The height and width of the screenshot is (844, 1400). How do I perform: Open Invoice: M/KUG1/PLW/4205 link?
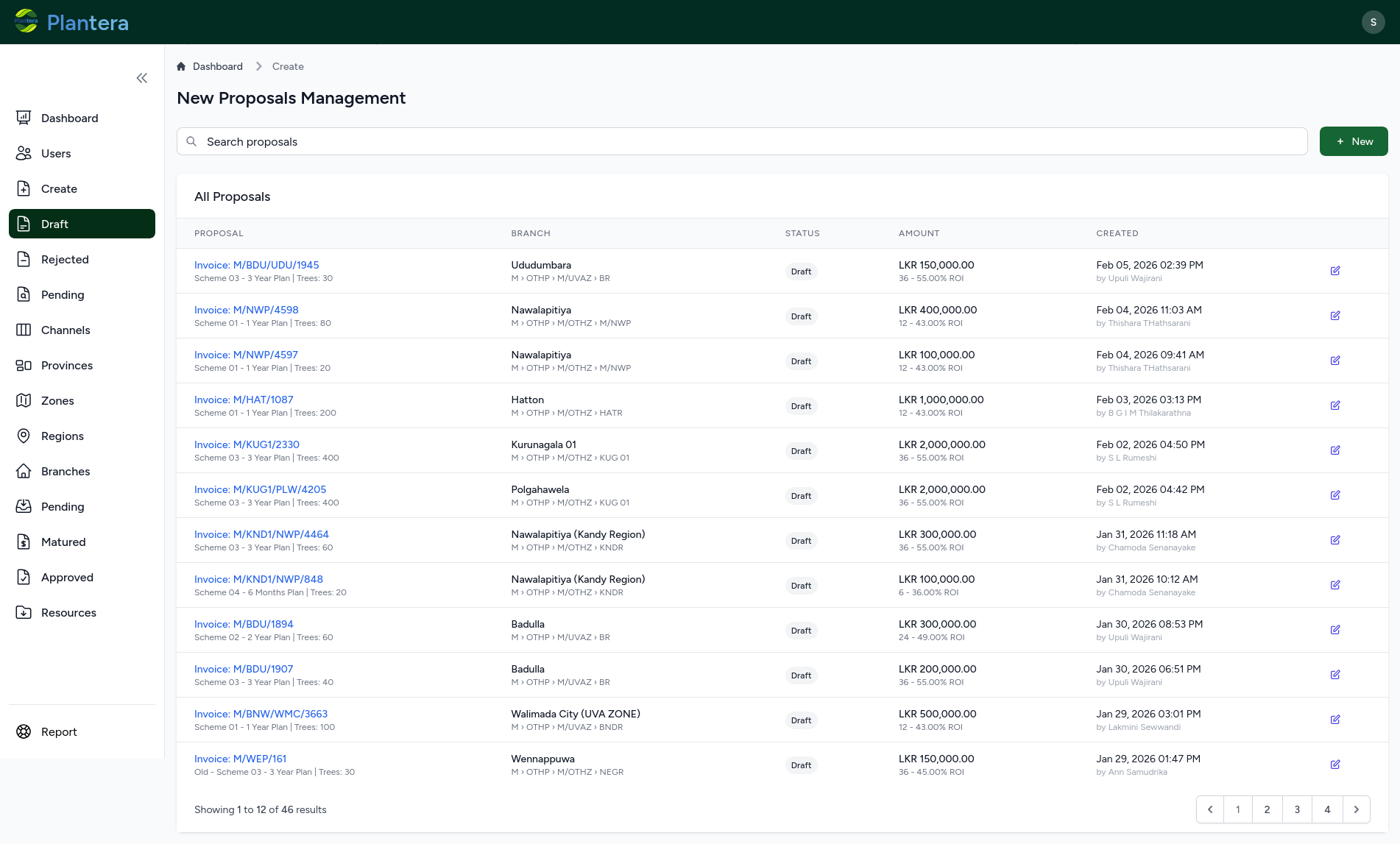click(260, 489)
